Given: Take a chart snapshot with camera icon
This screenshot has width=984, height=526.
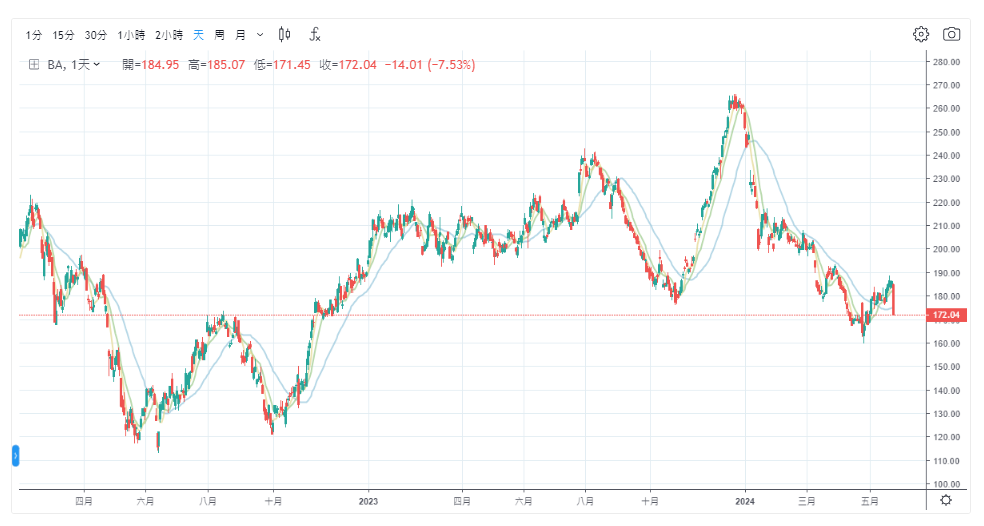Looking at the screenshot, I should 951,34.
